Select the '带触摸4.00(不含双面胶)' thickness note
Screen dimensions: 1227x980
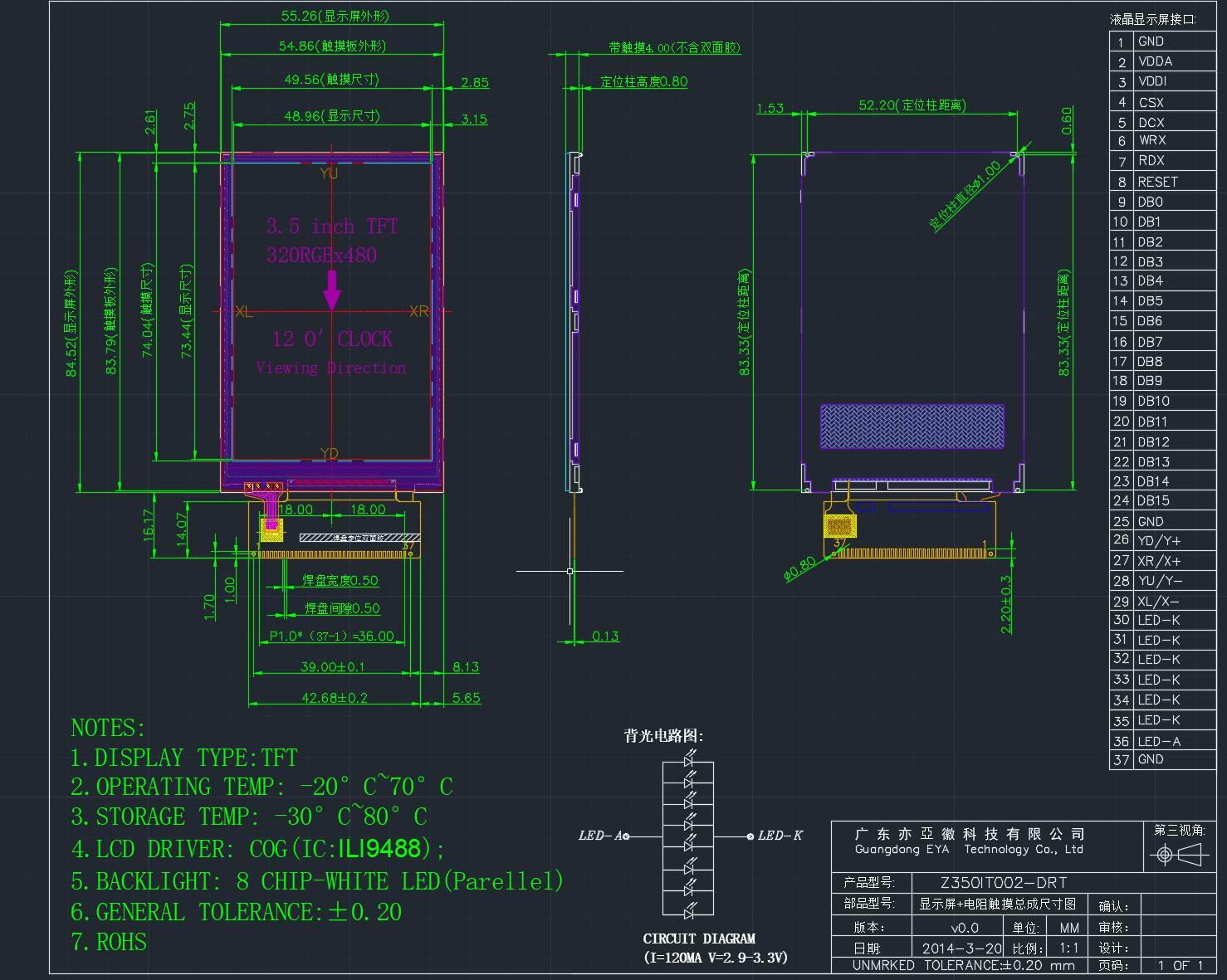[674, 48]
